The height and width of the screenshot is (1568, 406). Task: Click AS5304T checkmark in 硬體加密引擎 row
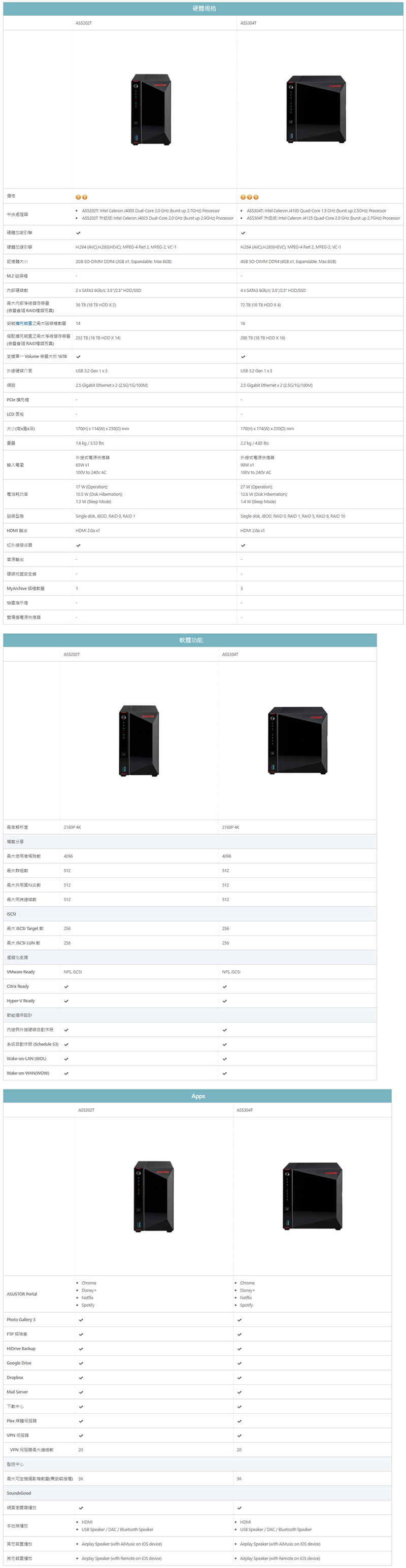[243, 232]
